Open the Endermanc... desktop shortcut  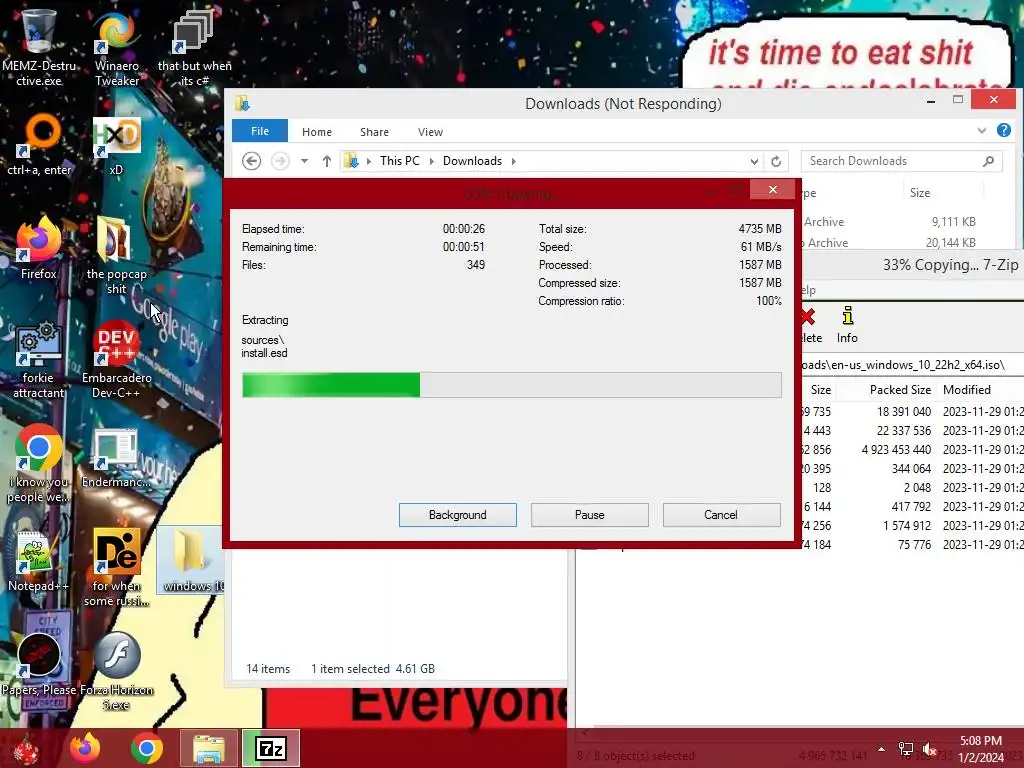[116, 457]
